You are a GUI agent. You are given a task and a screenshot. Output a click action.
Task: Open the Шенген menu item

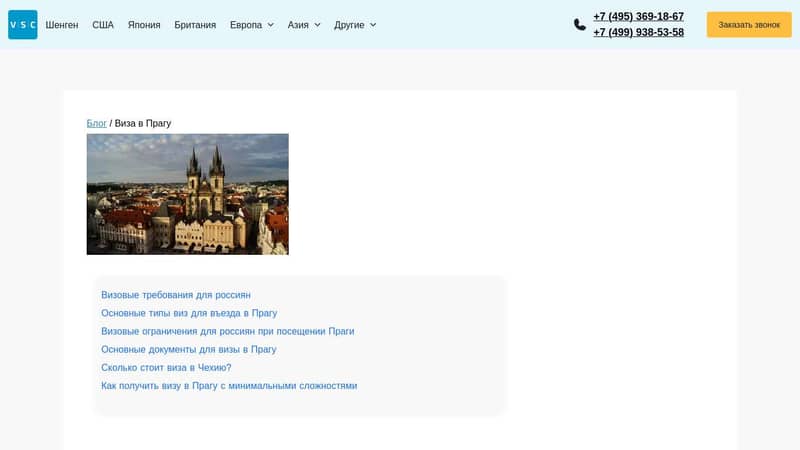62,25
